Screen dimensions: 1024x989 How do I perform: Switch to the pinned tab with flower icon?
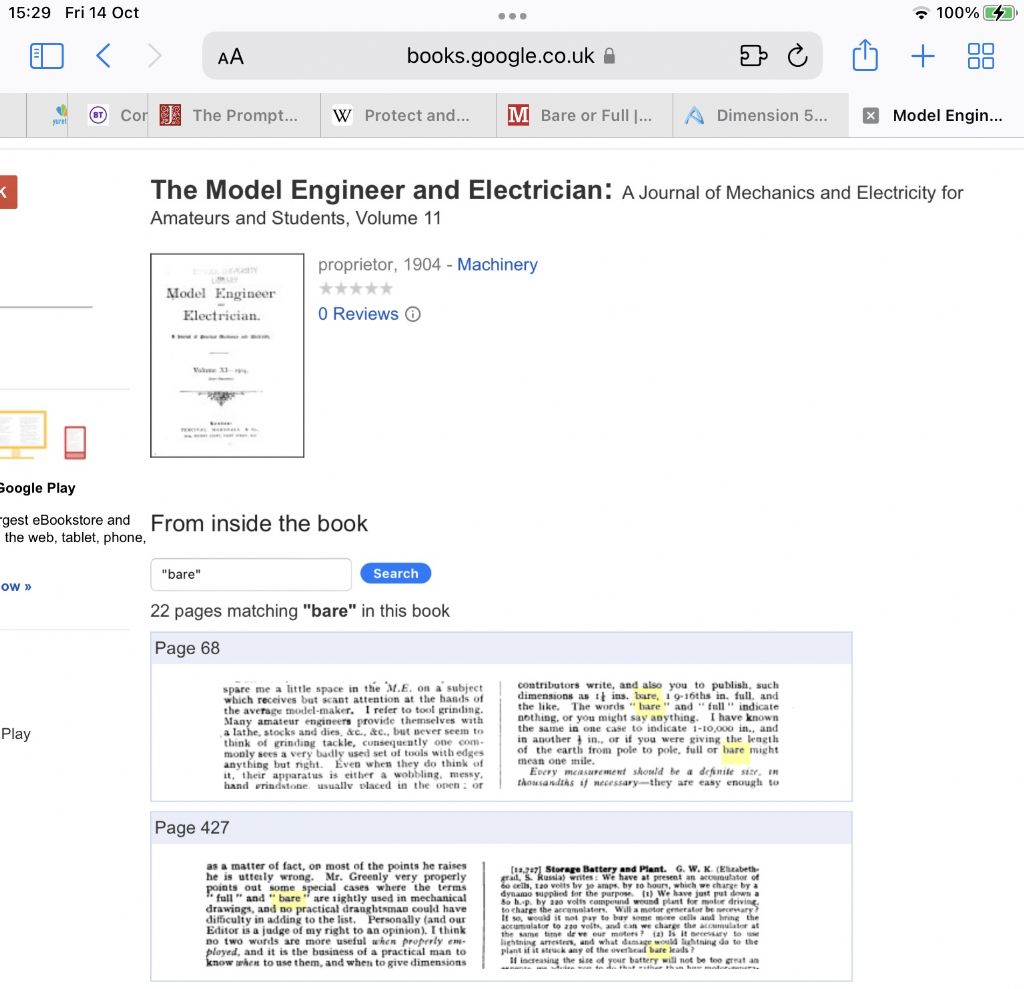point(48,116)
